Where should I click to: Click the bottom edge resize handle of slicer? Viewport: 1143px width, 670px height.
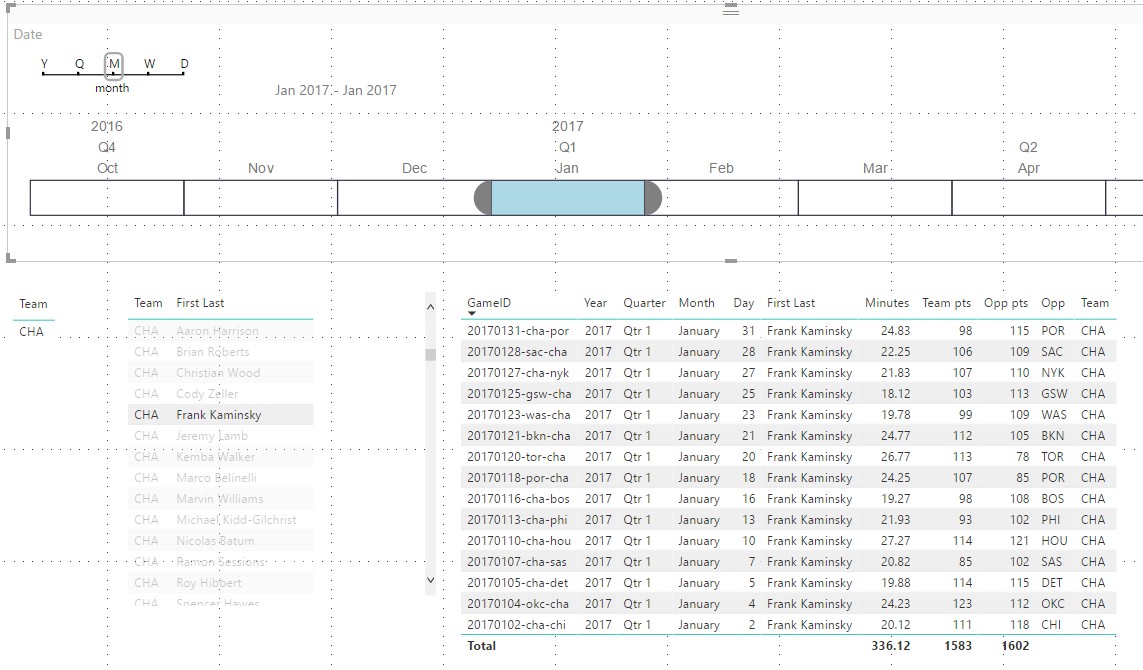tap(730, 260)
